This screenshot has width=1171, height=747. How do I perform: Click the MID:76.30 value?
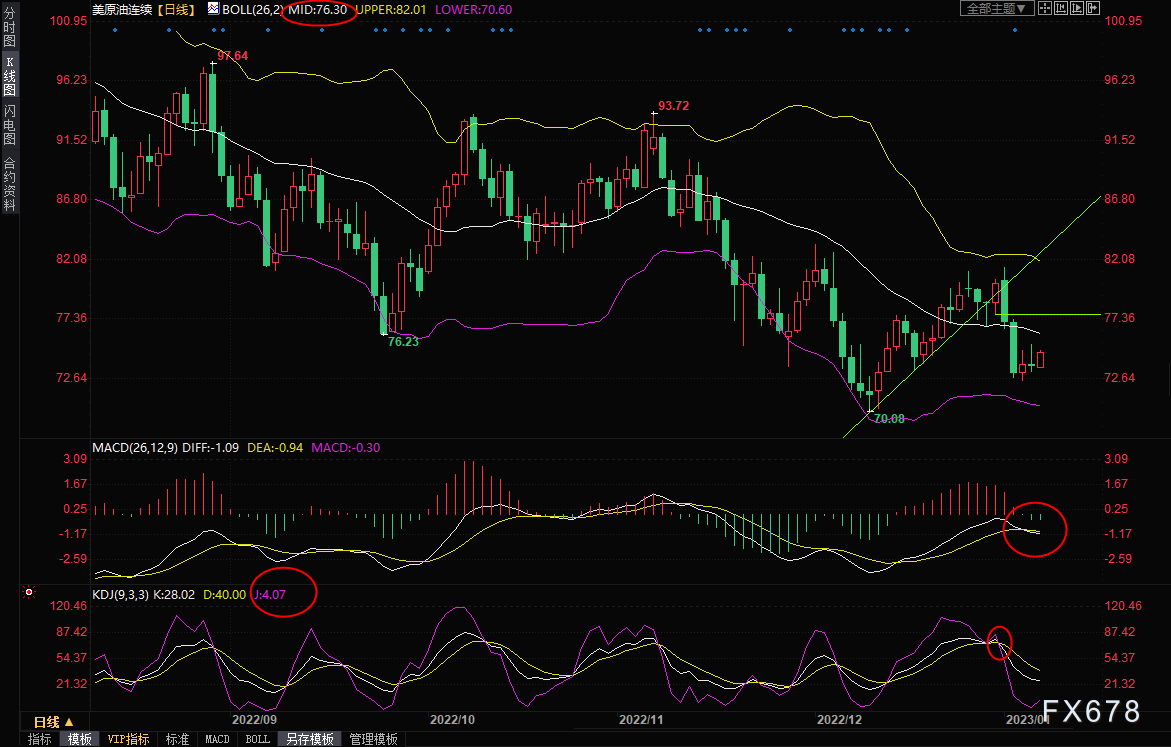click(x=317, y=10)
